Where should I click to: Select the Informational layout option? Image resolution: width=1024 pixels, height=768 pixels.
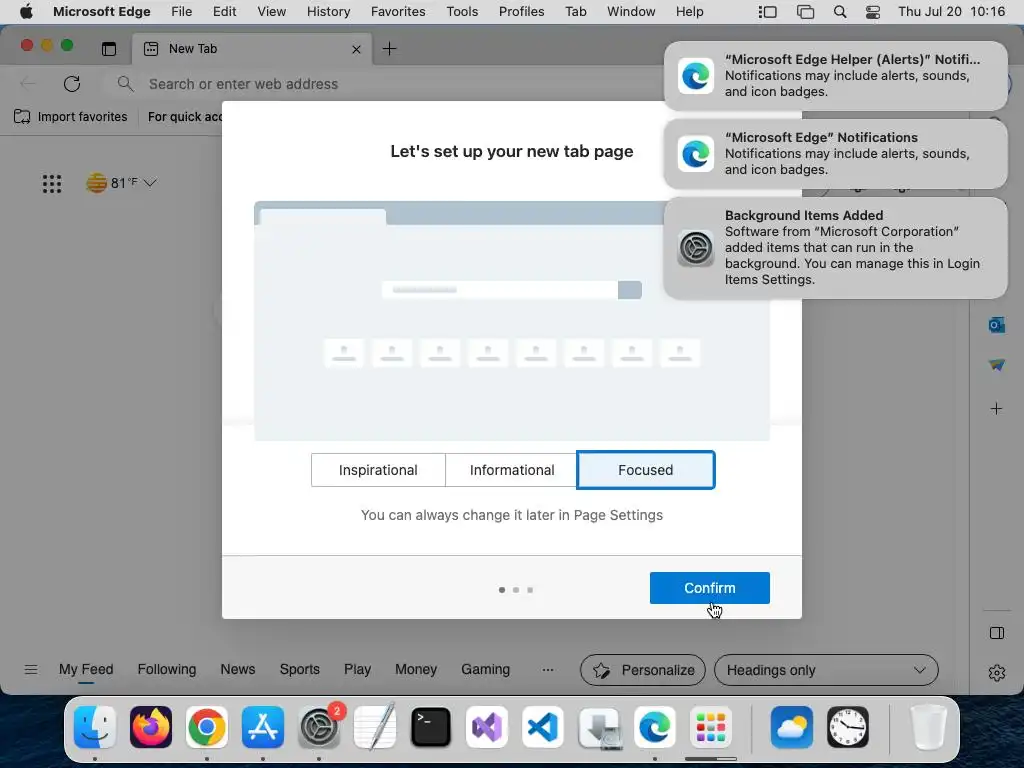pos(512,470)
